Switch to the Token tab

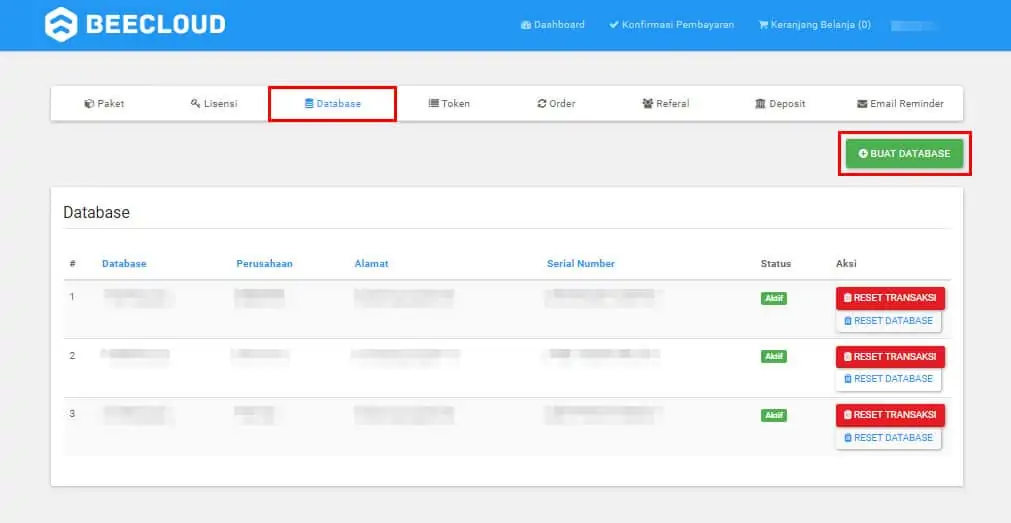click(449, 103)
